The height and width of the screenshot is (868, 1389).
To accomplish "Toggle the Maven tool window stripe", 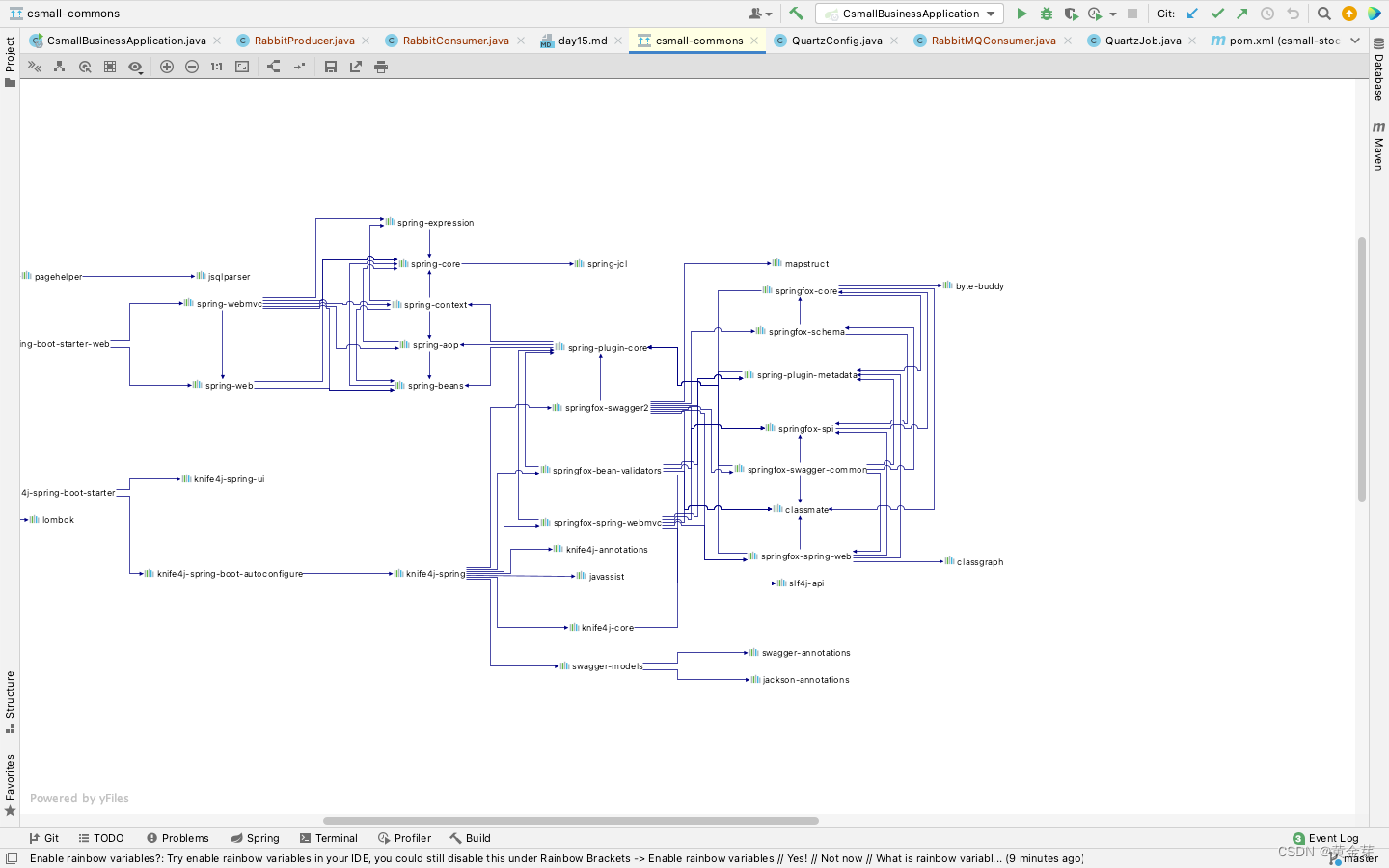I will pos(1379,146).
